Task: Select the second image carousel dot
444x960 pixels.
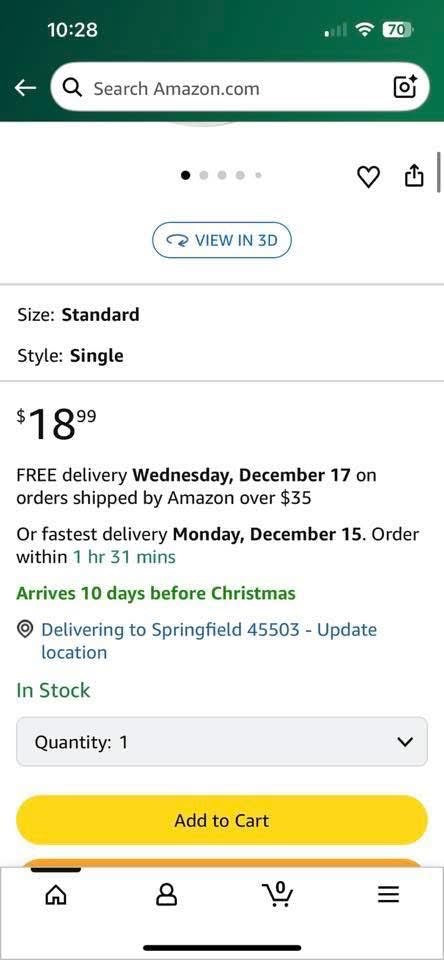Action: (204, 175)
